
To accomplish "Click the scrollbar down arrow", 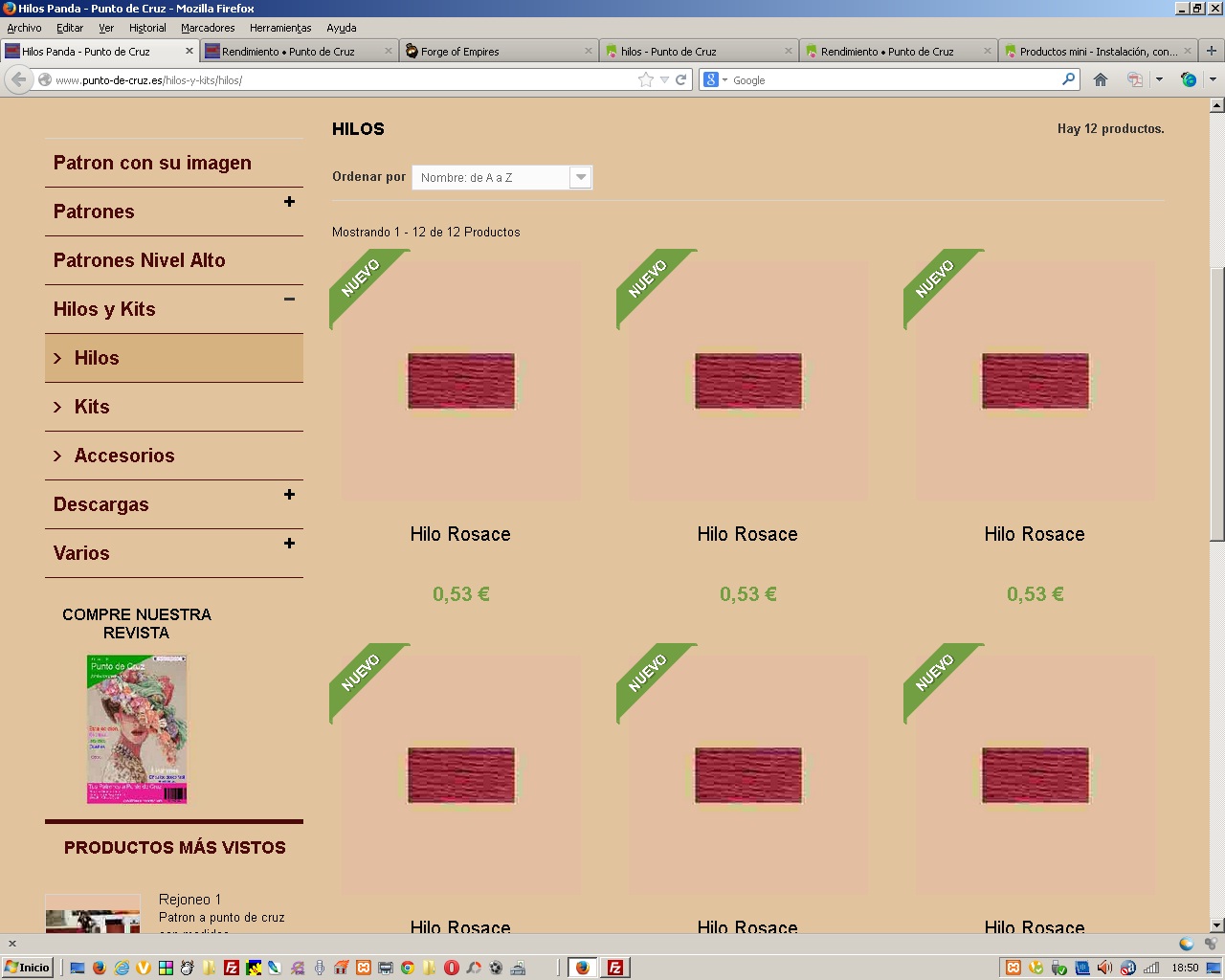I will click(1217, 925).
